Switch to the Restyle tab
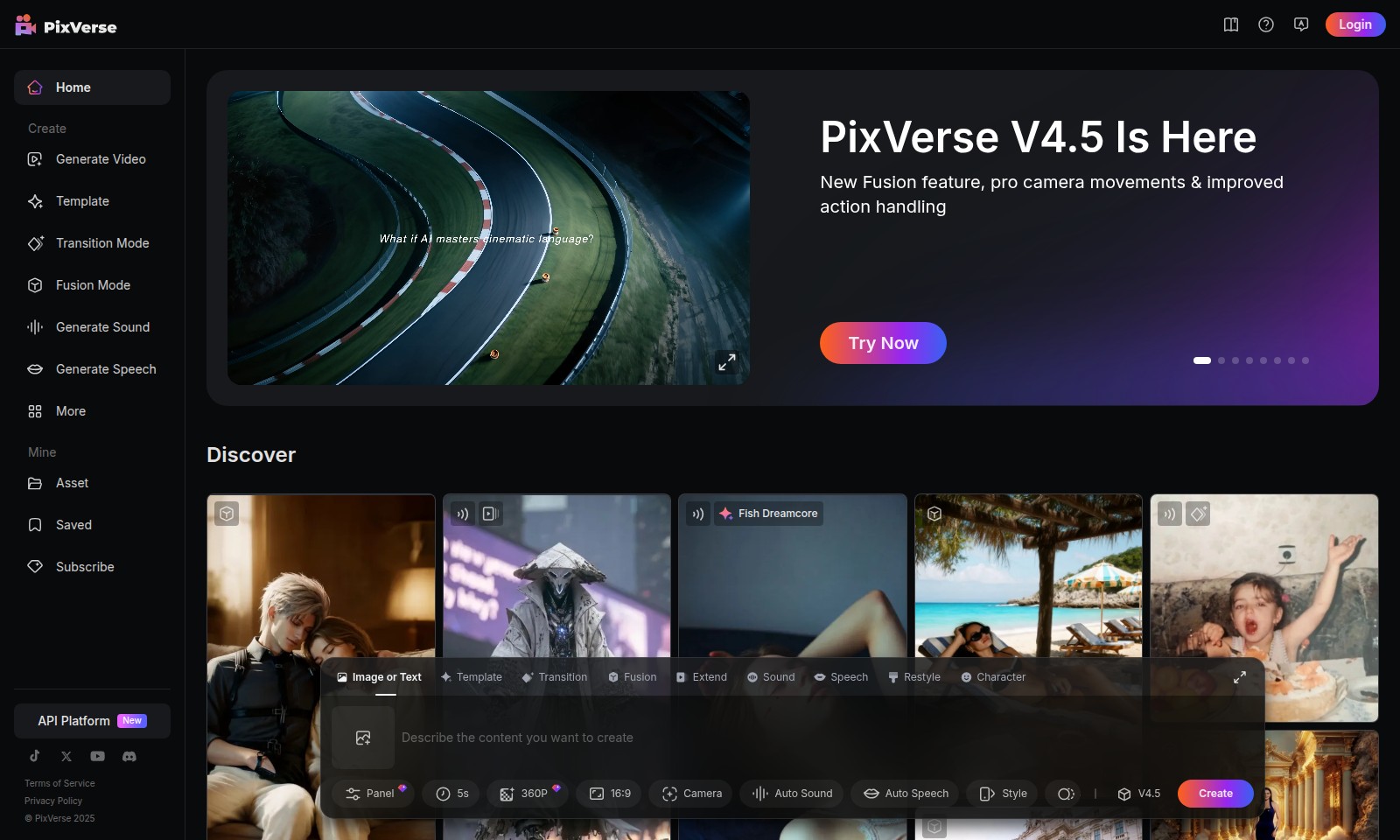Viewport: 1400px width, 840px height. coord(913,676)
